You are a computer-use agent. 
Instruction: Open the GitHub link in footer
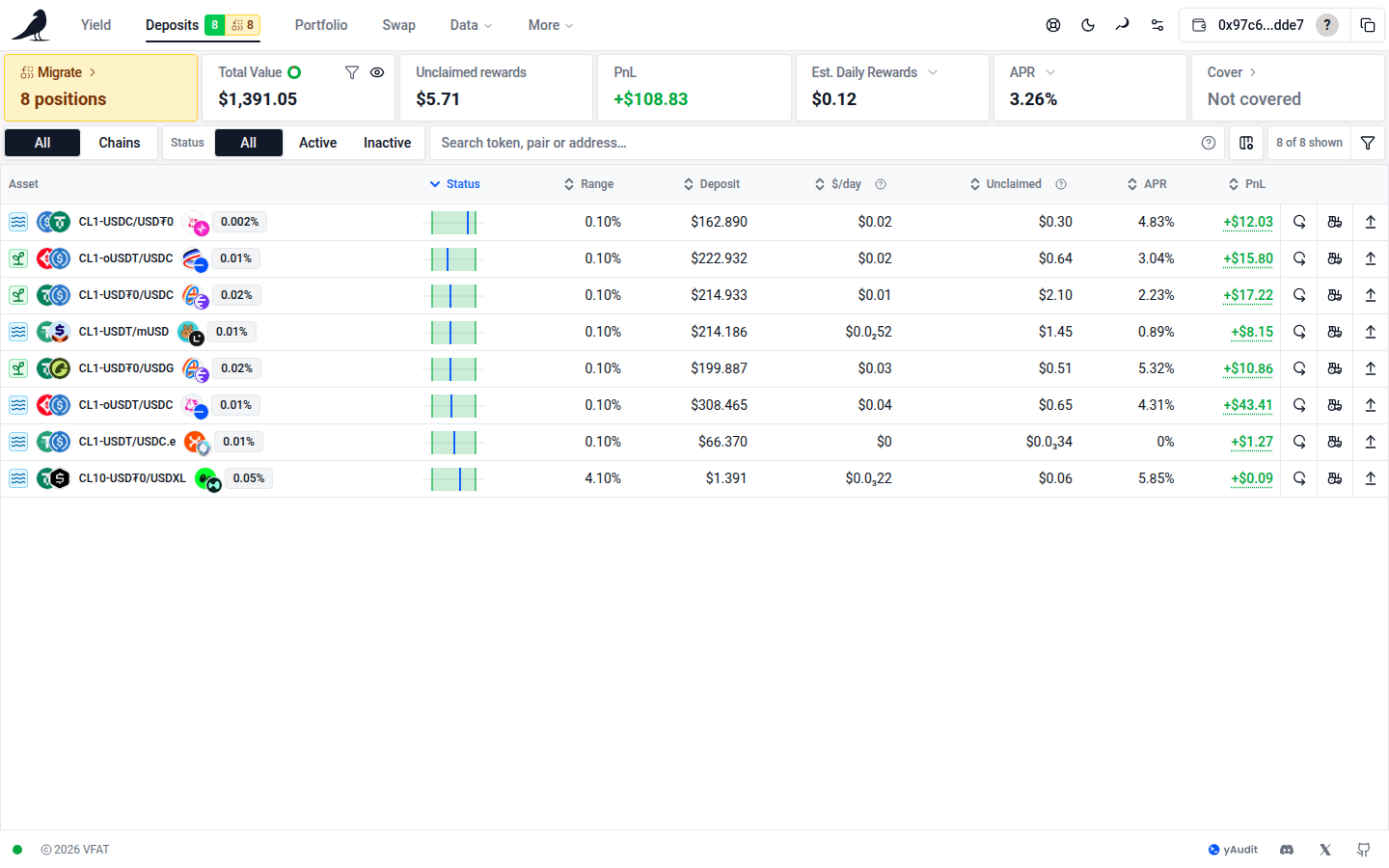coord(1364,850)
